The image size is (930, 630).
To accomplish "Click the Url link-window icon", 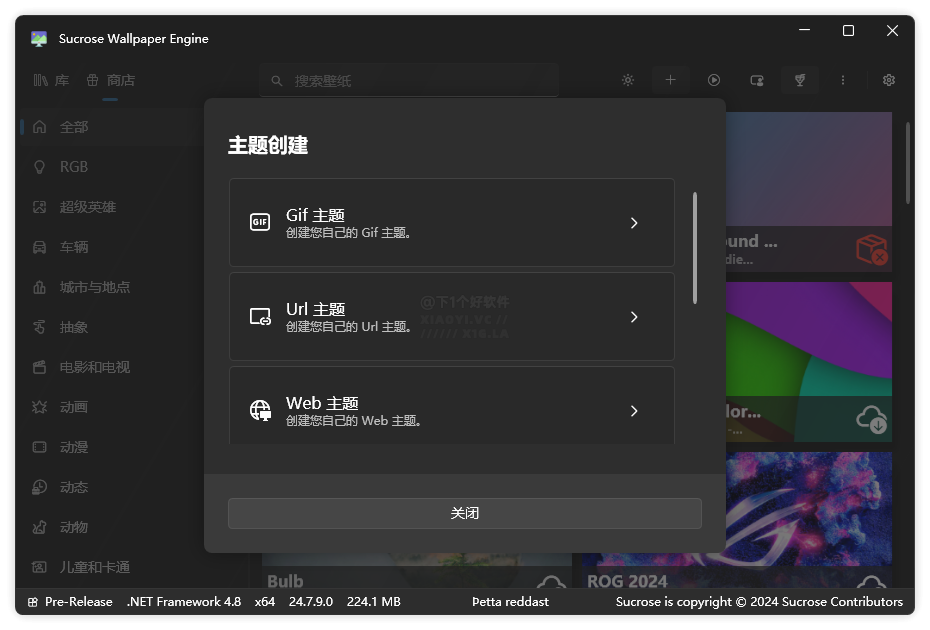I will [260, 316].
